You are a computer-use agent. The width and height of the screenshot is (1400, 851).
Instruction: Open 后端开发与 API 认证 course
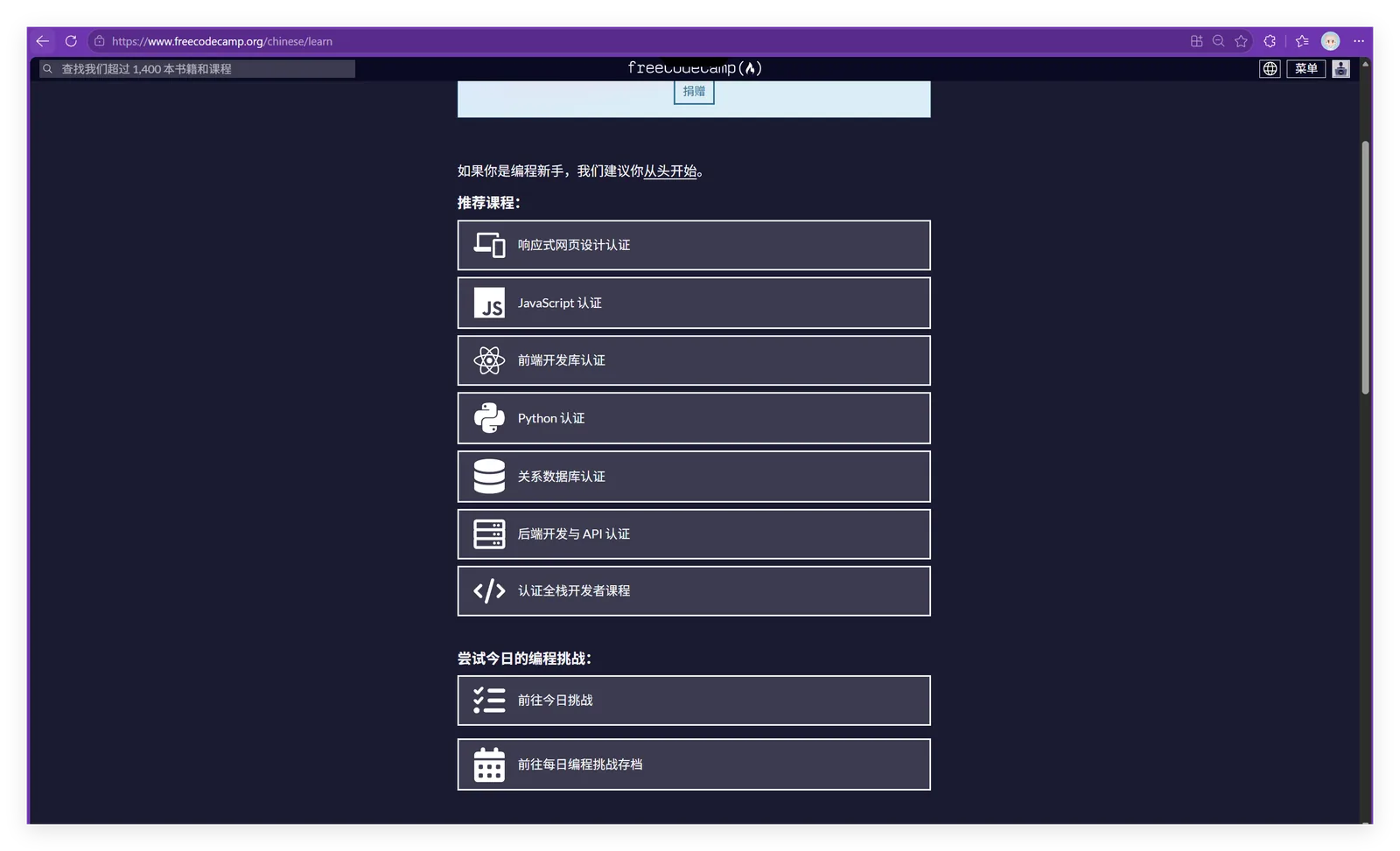[694, 534]
